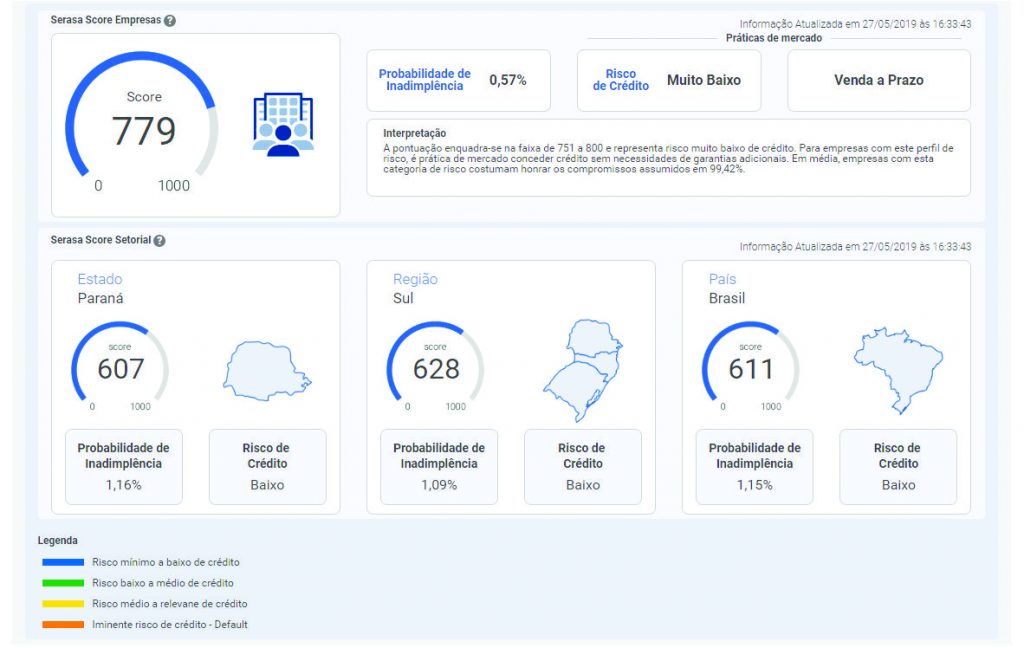This screenshot has height=648, width=1024.
Task: Click the Legenda heading
Action: (57, 540)
